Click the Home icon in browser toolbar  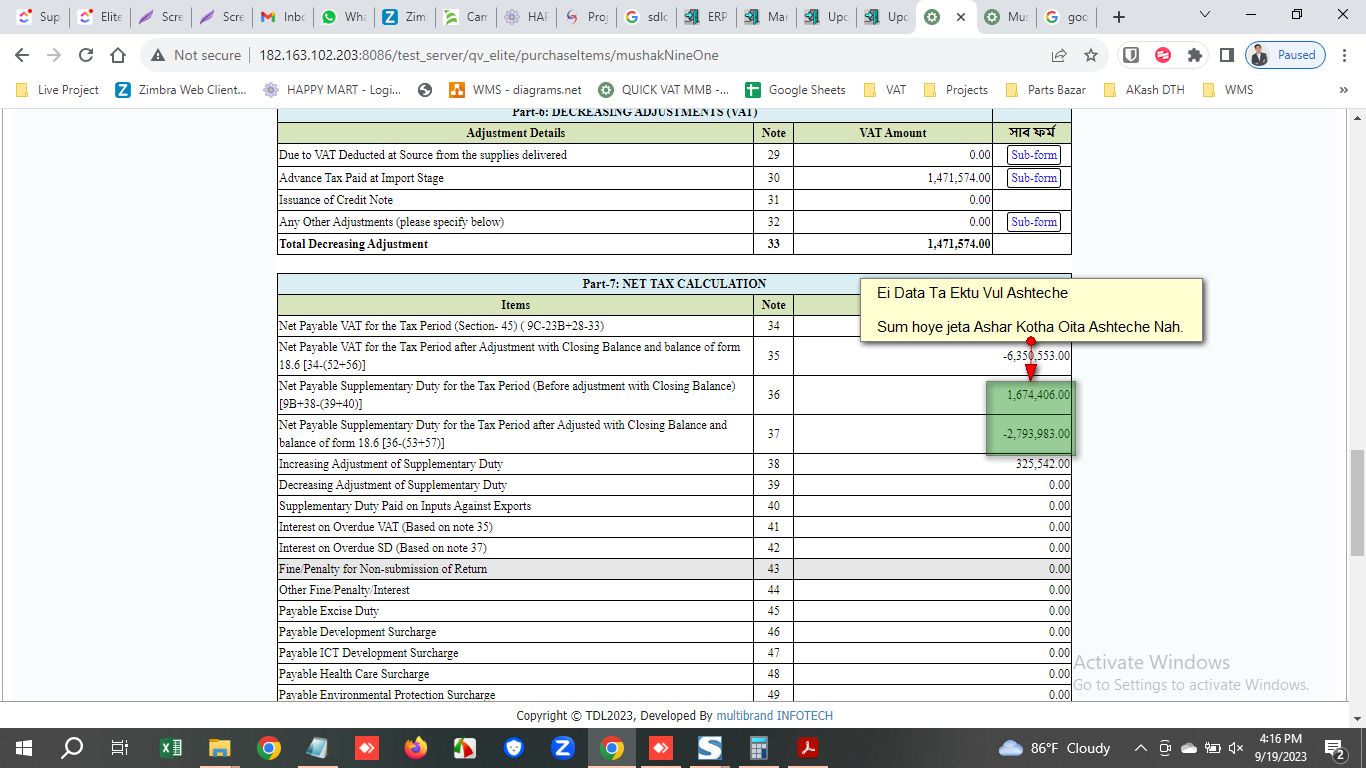(118, 55)
